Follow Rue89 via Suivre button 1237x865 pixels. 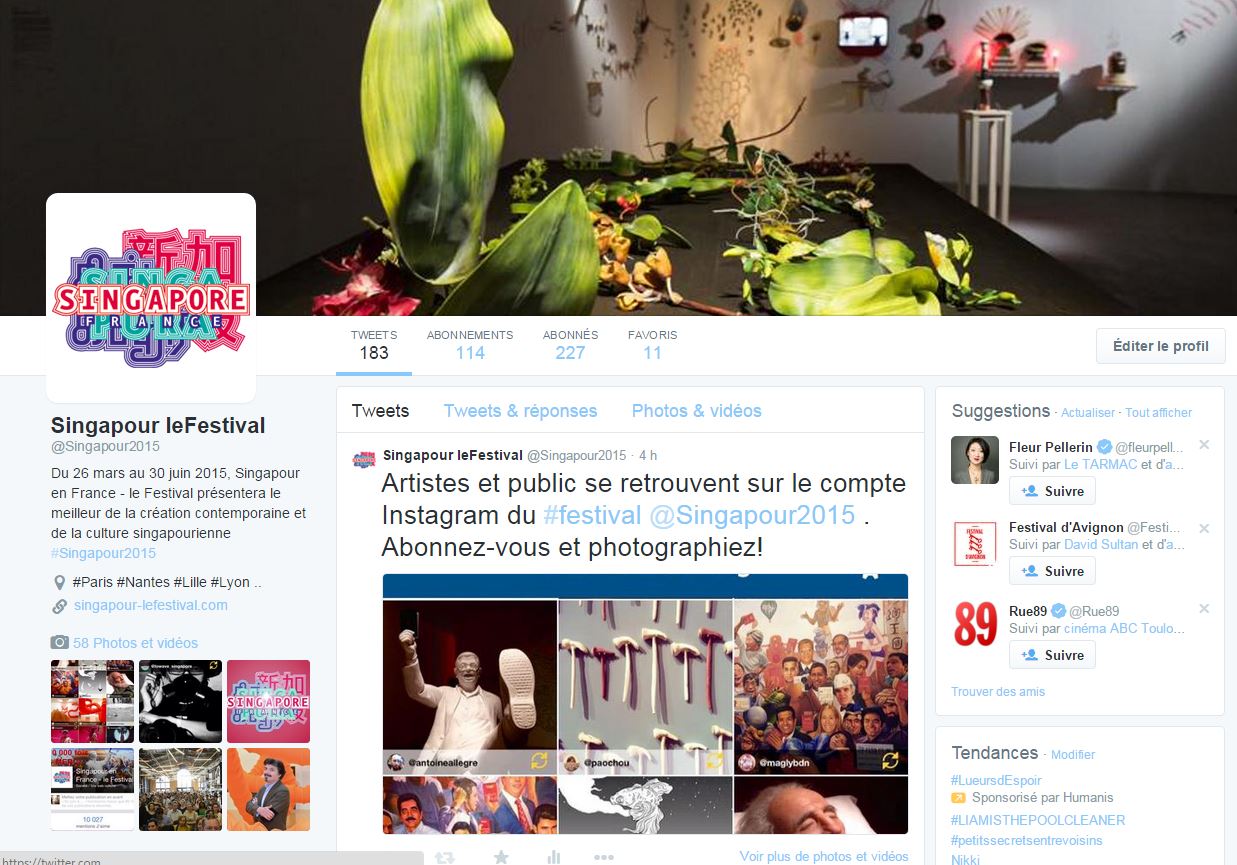coord(1052,655)
